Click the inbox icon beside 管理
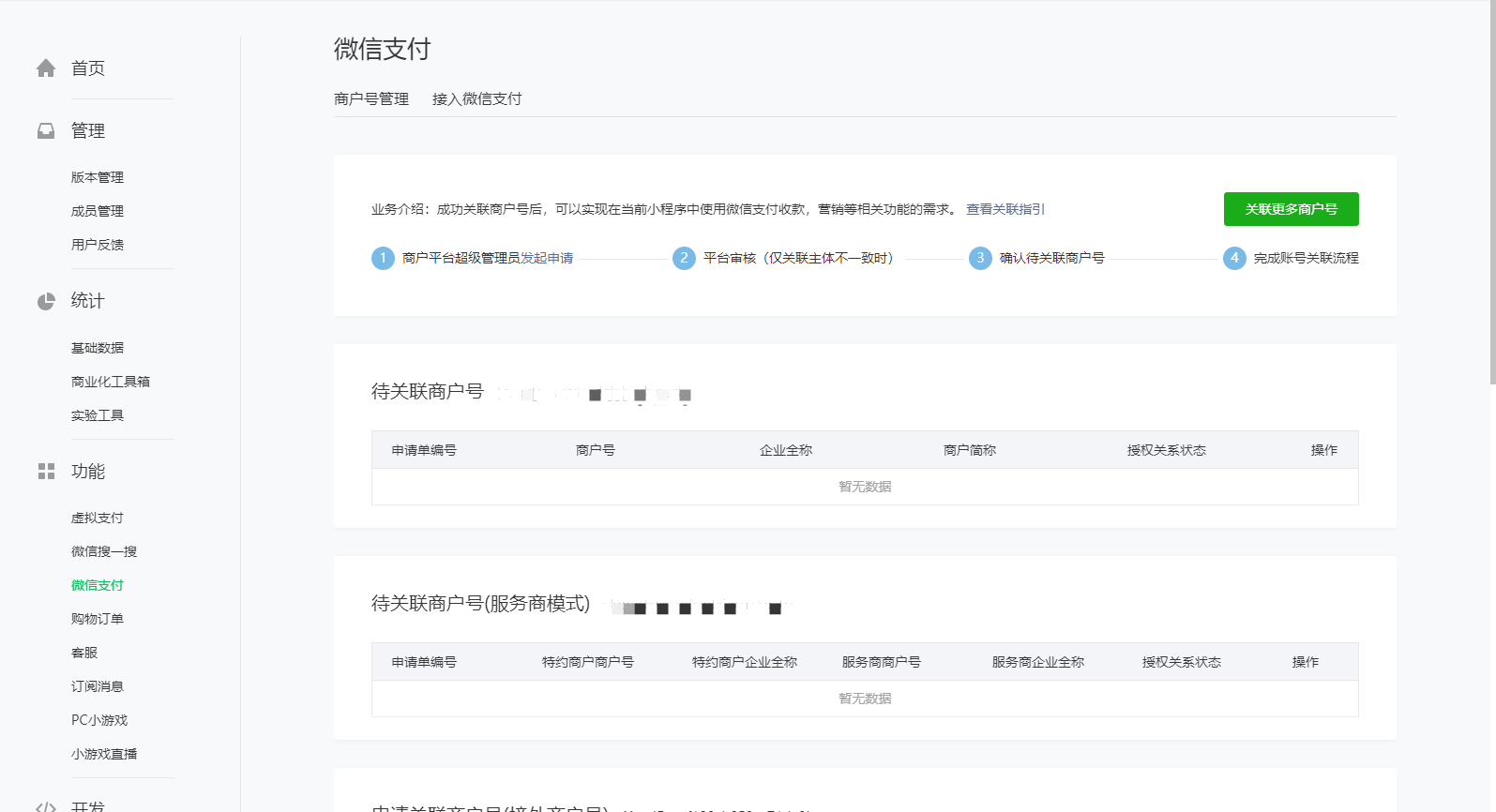The height and width of the screenshot is (812, 1496). click(x=46, y=131)
